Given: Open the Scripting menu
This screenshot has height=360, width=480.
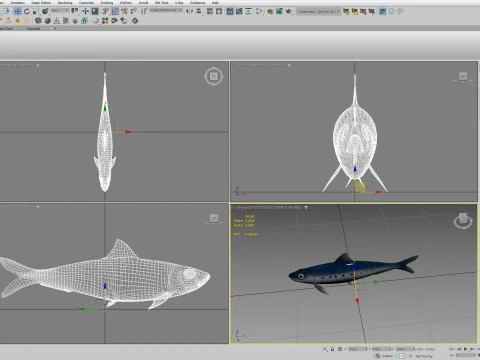Looking at the screenshot, I should coord(107,3).
